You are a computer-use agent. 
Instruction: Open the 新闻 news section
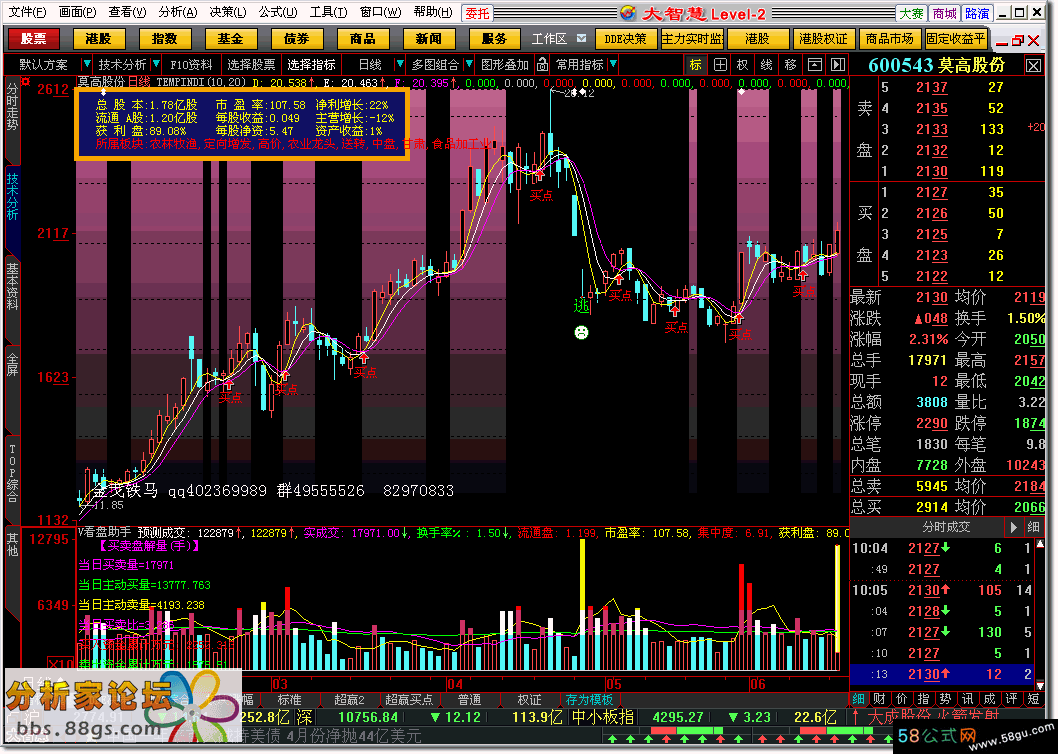tap(429, 38)
